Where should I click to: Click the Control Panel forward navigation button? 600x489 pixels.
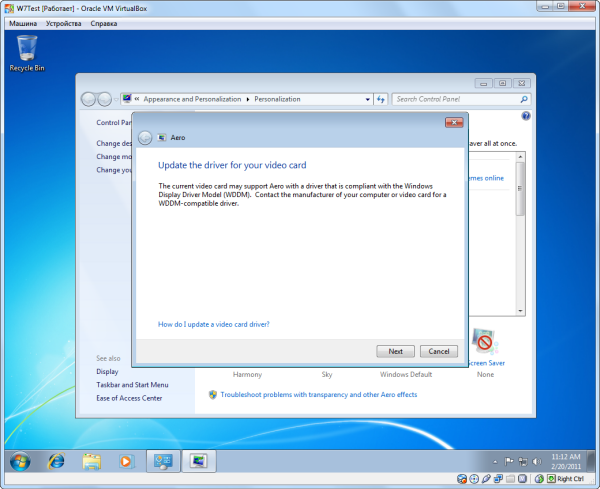point(104,99)
